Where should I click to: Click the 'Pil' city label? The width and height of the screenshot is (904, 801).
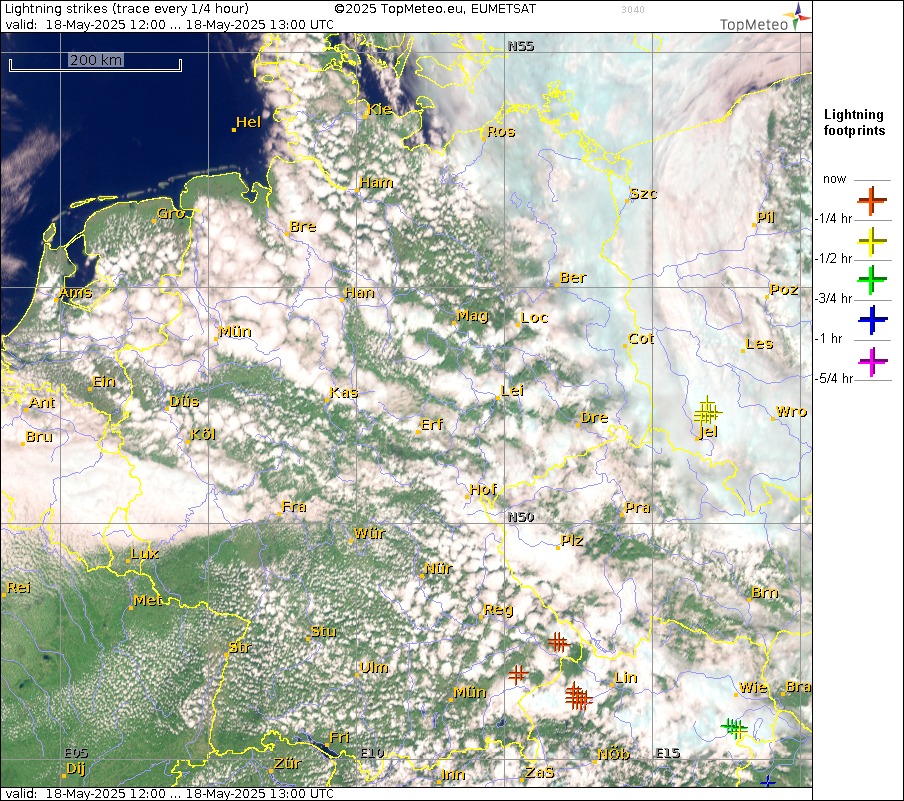click(765, 217)
